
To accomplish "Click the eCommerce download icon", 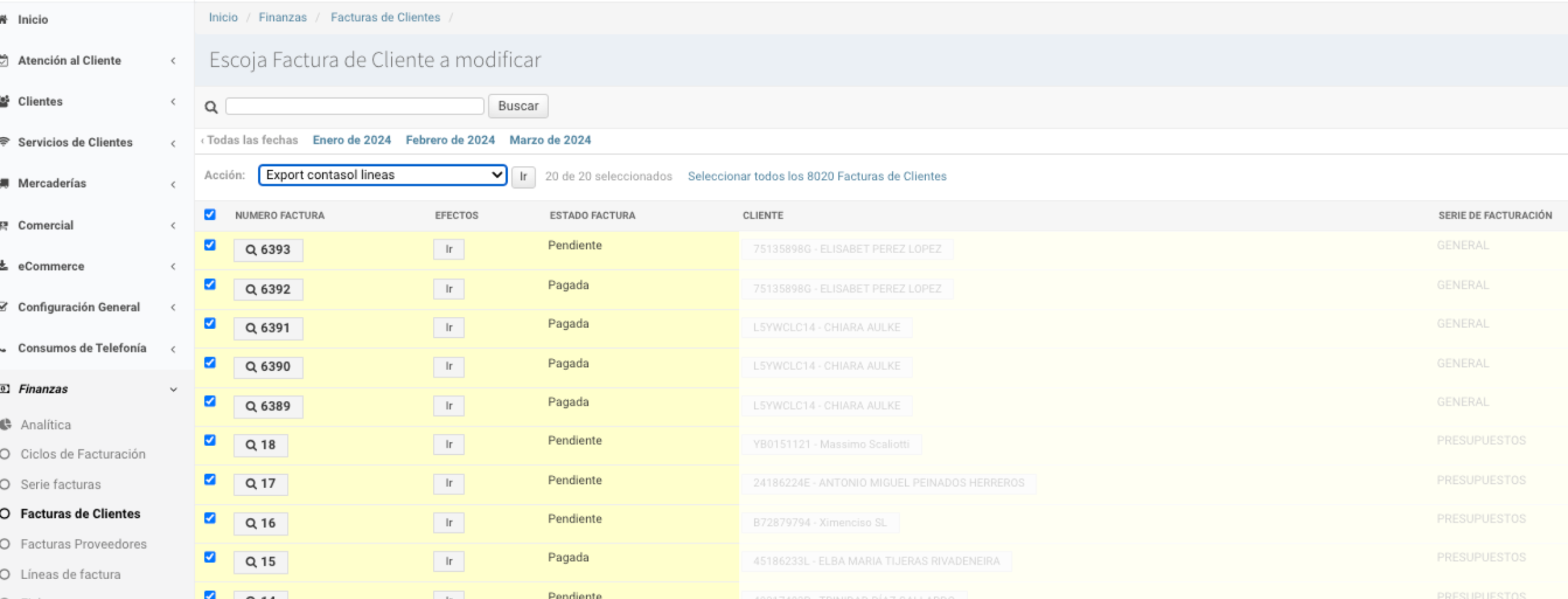I will coord(4,266).
